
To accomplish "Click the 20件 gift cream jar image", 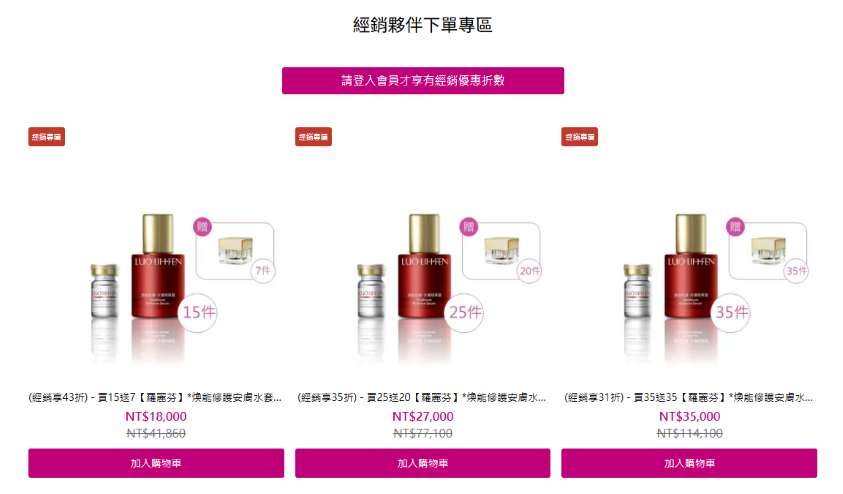I will click(502, 250).
